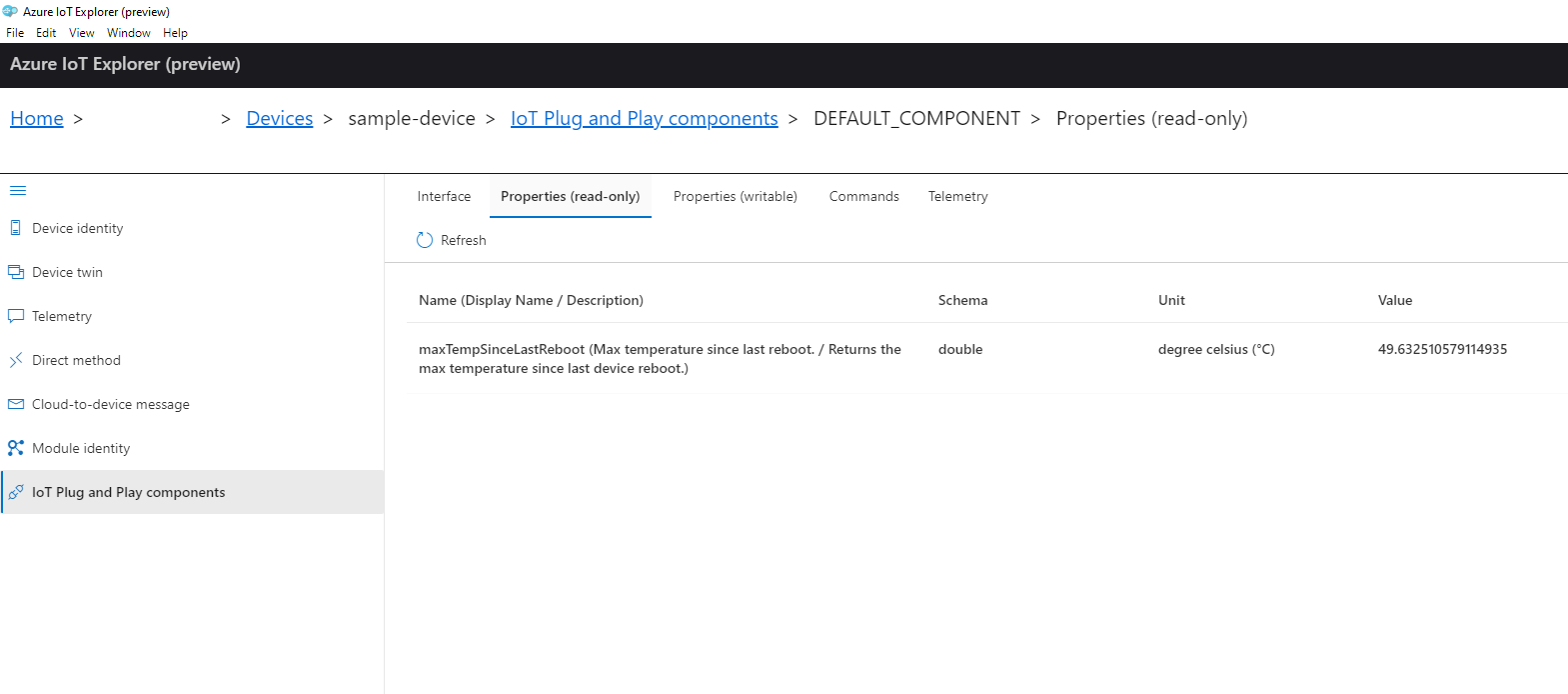This screenshot has width=1568, height=694.
Task: Open the Telemetry tab in the component view
Action: click(x=958, y=196)
